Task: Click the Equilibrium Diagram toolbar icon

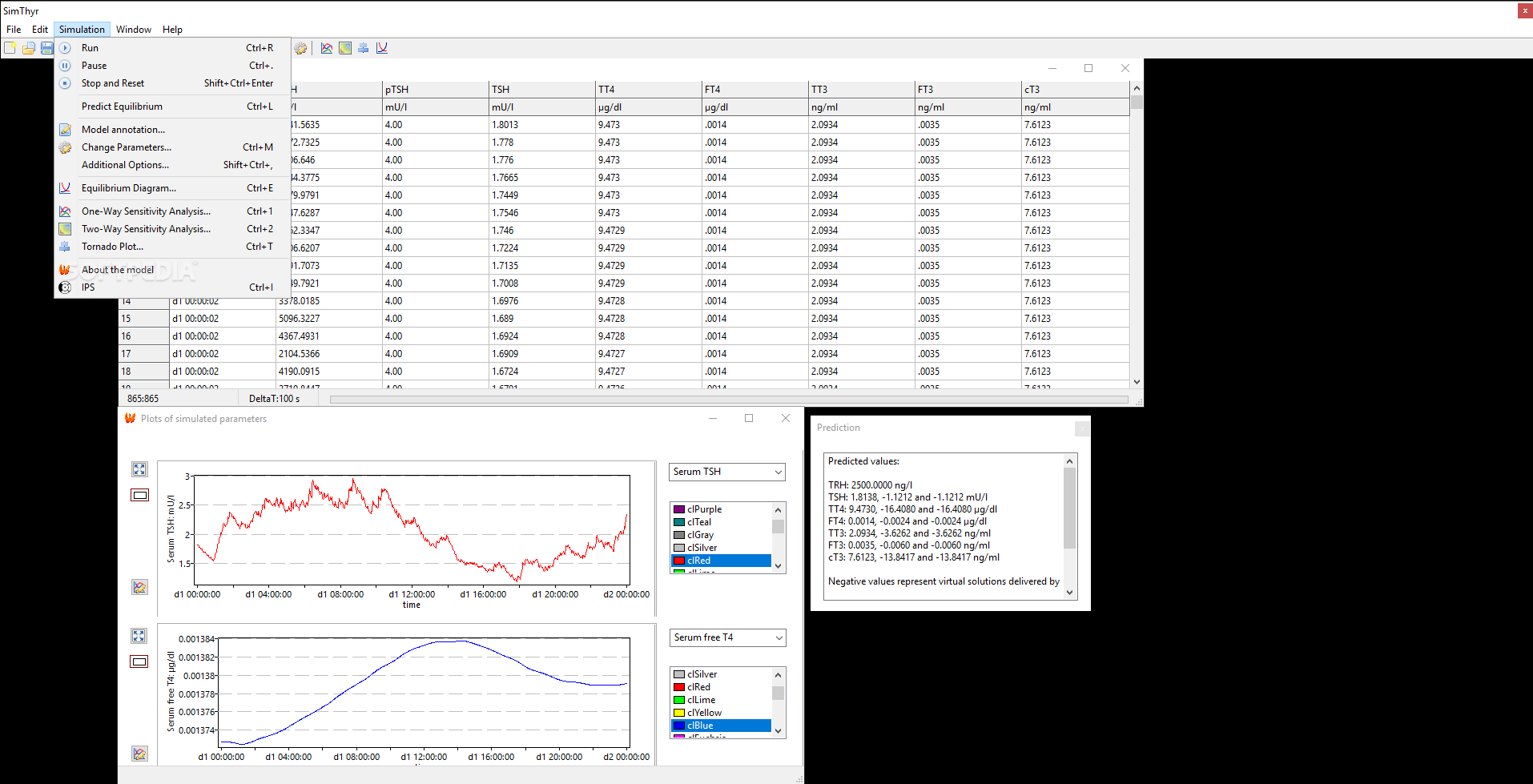Action: pos(382,48)
